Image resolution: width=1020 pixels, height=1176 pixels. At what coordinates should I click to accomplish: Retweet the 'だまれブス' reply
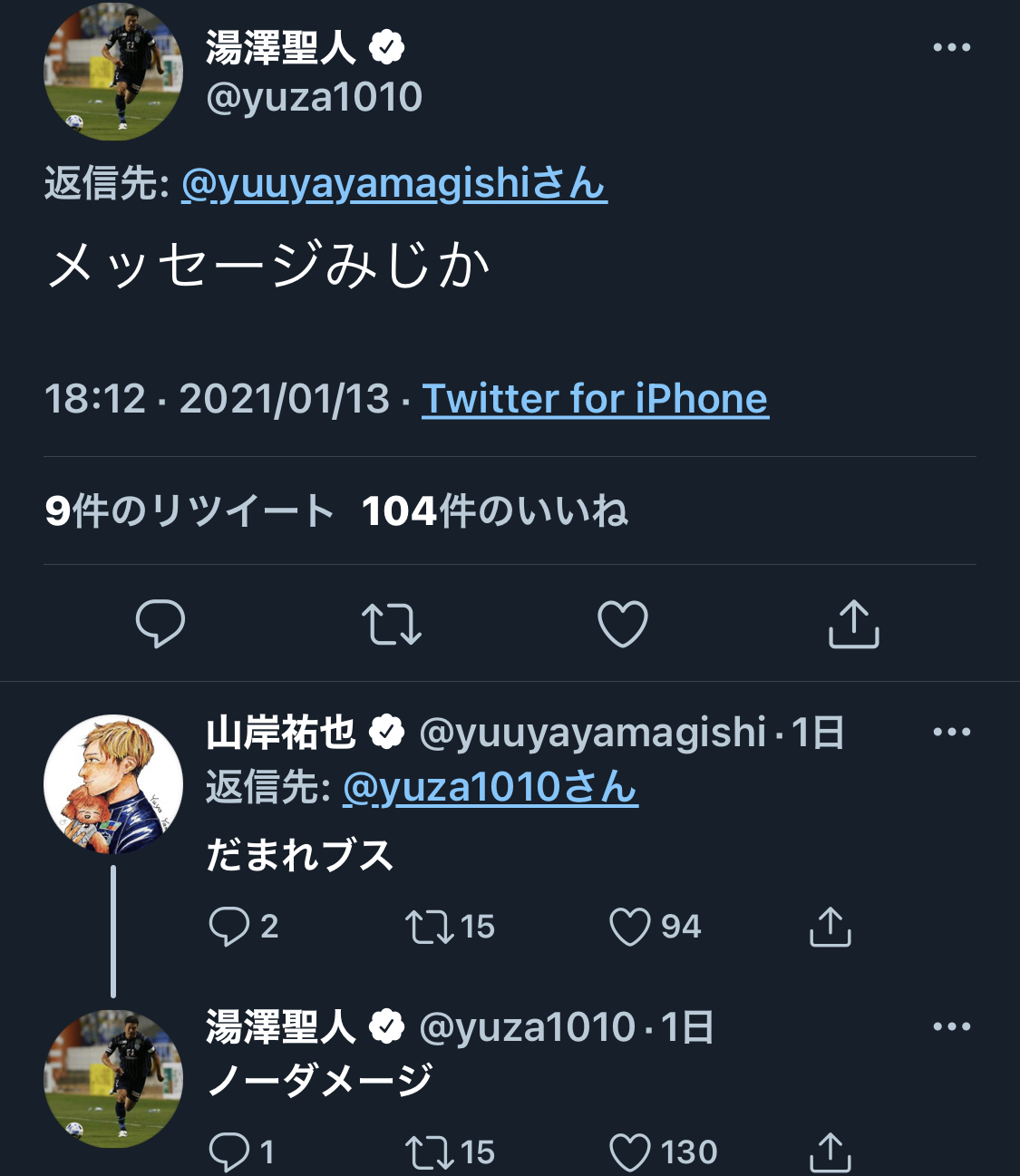(430, 927)
